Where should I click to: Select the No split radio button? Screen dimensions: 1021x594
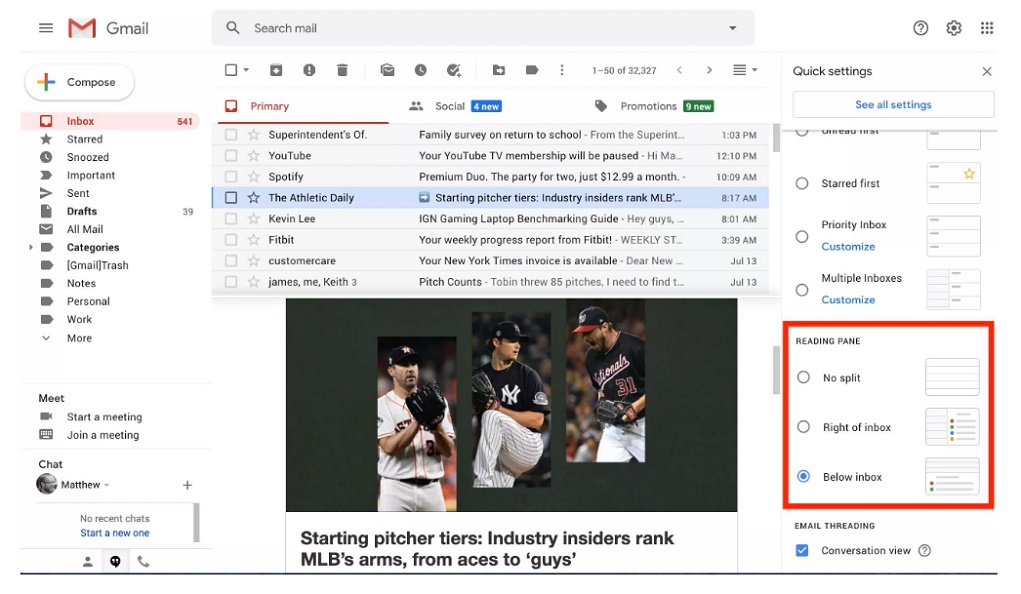pos(804,377)
